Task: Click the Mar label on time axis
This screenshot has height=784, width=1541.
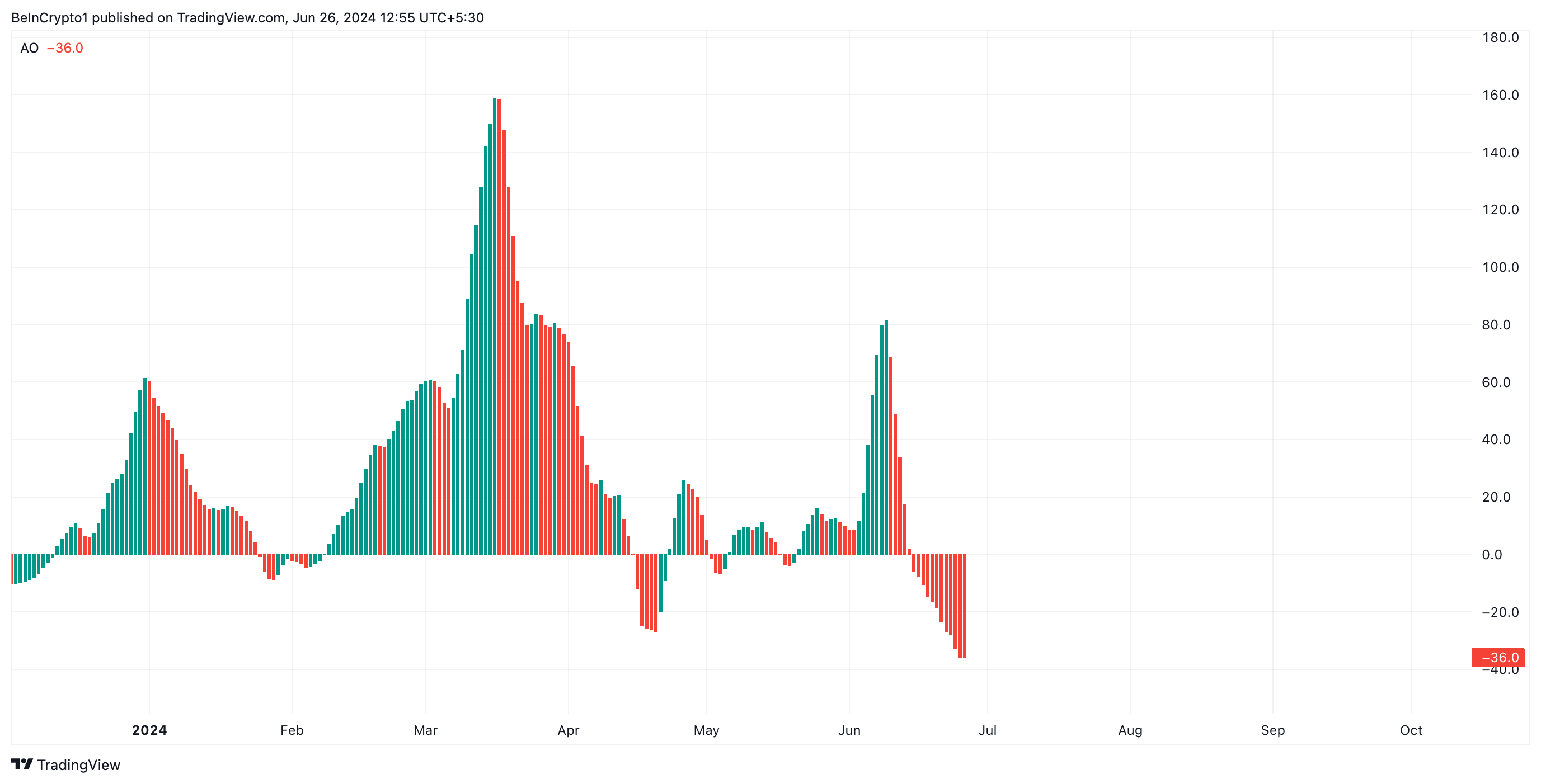Action: (x=425, y=730)
